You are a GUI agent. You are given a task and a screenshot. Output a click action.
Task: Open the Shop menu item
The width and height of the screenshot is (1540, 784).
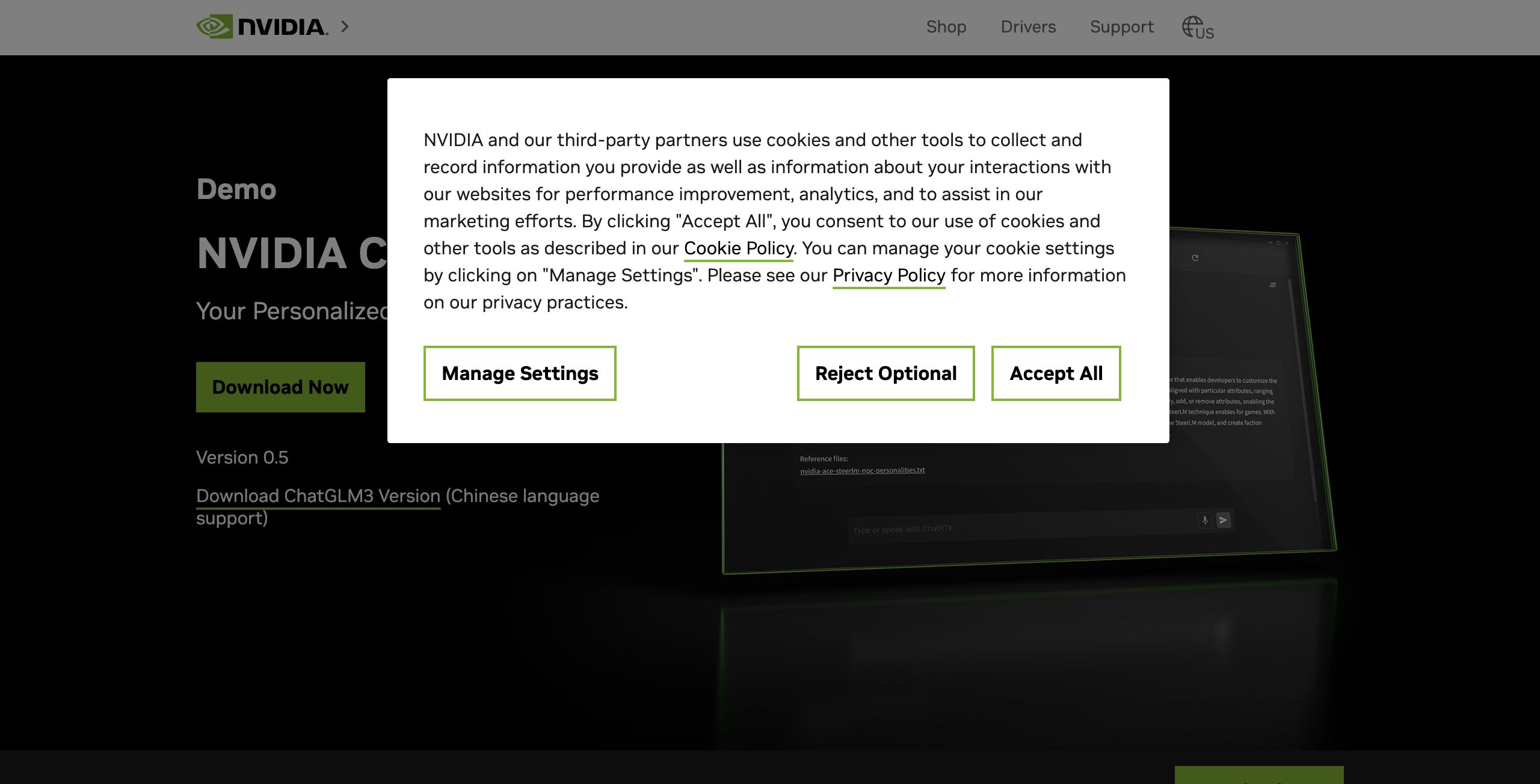[x=946, y=26]
